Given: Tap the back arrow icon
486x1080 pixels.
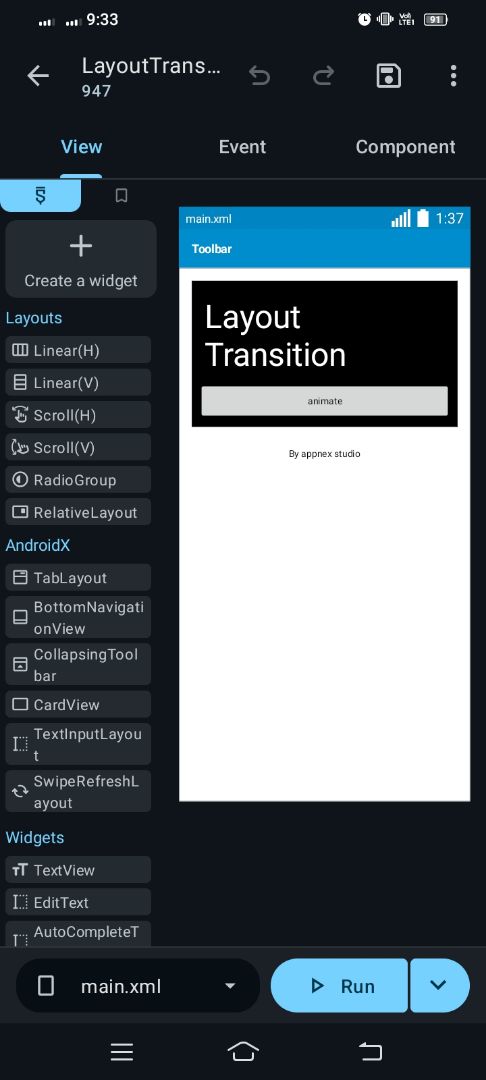Looking at the screenshot, I should (38, 76).
